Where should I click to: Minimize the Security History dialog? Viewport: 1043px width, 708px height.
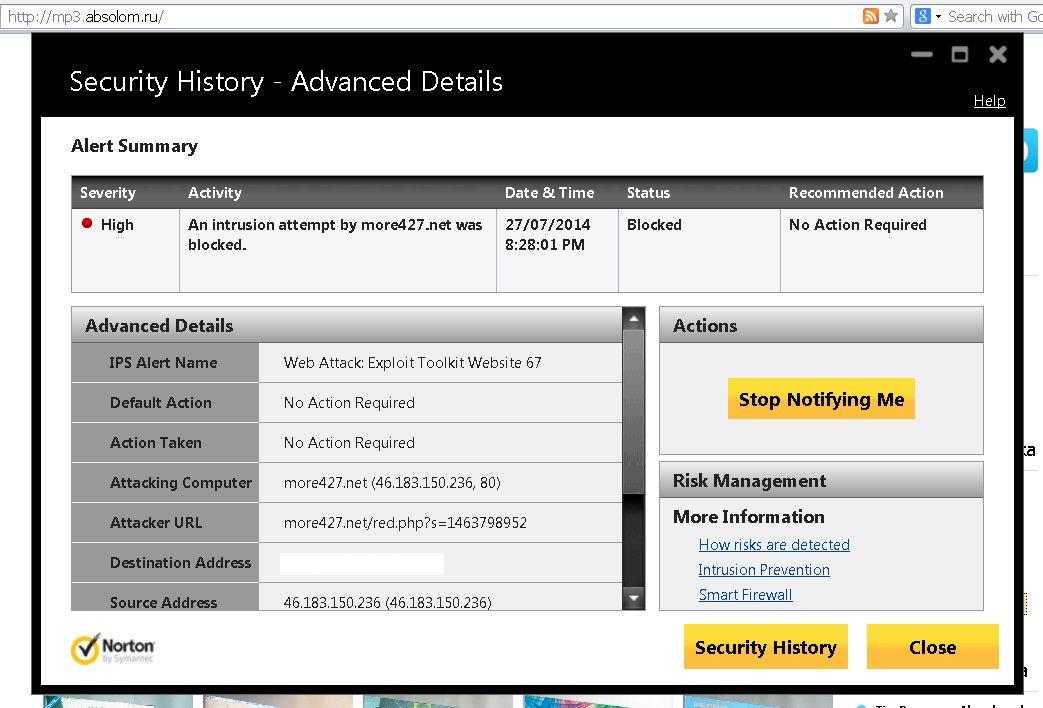(922, 55)
